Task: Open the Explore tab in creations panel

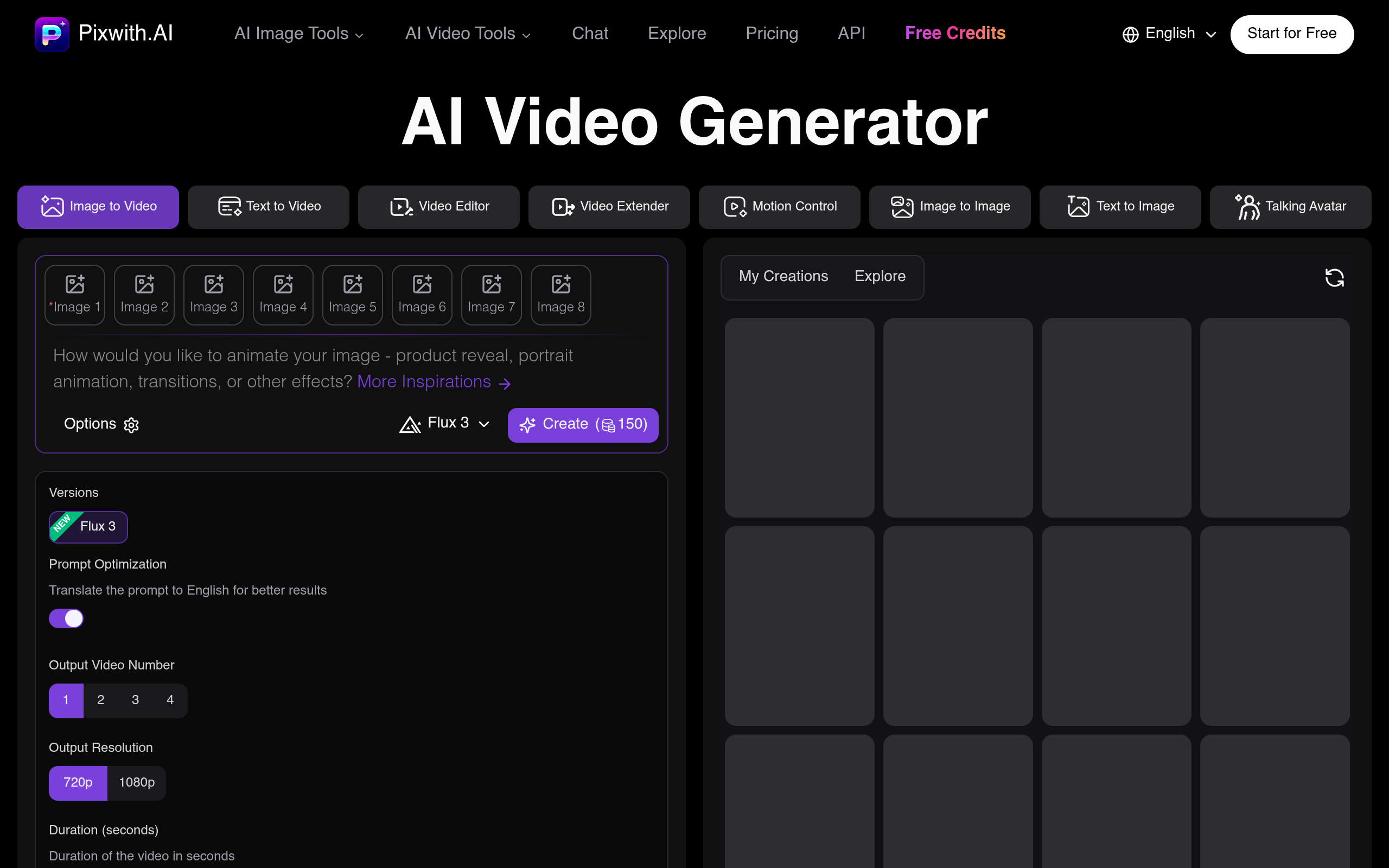Action: (880, 277)
